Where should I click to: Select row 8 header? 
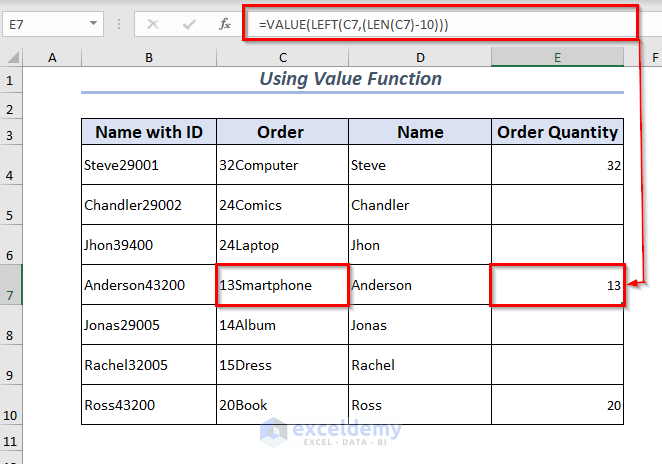click(11, 325)
